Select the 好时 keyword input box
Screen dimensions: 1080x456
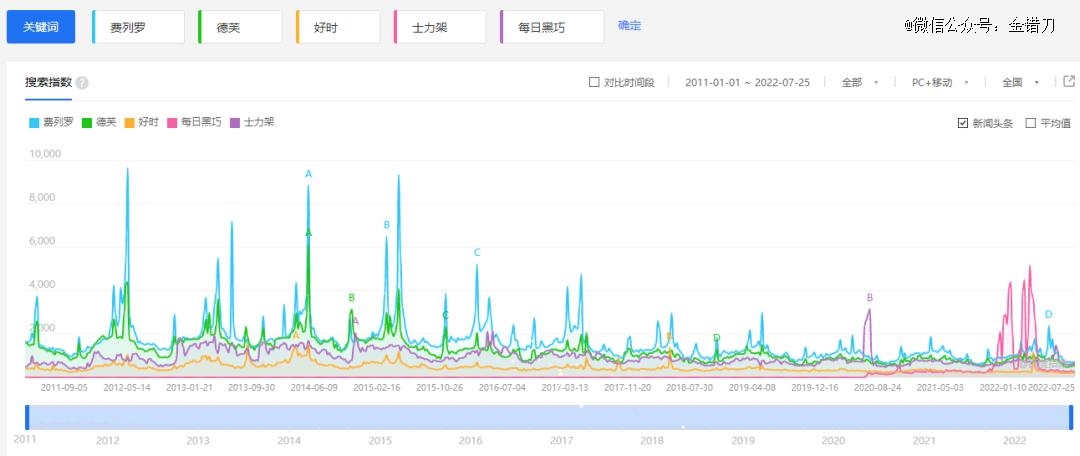(338, 27)
